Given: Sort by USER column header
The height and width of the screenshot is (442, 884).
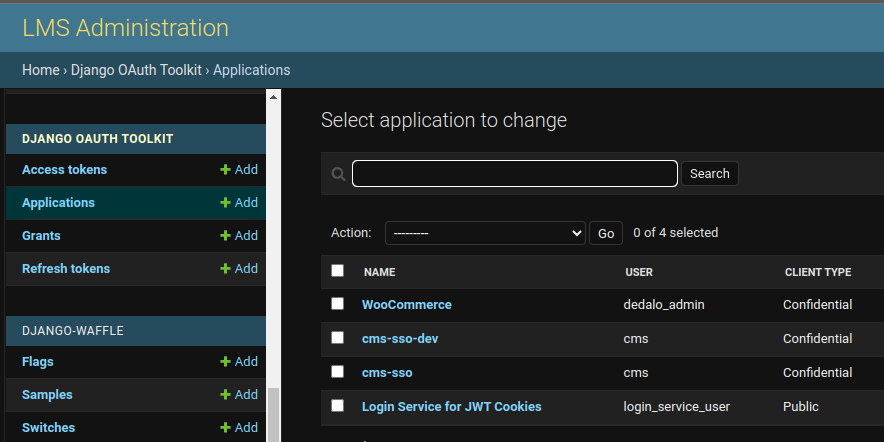Looking at the screenshot, I should tap(639, 272).
